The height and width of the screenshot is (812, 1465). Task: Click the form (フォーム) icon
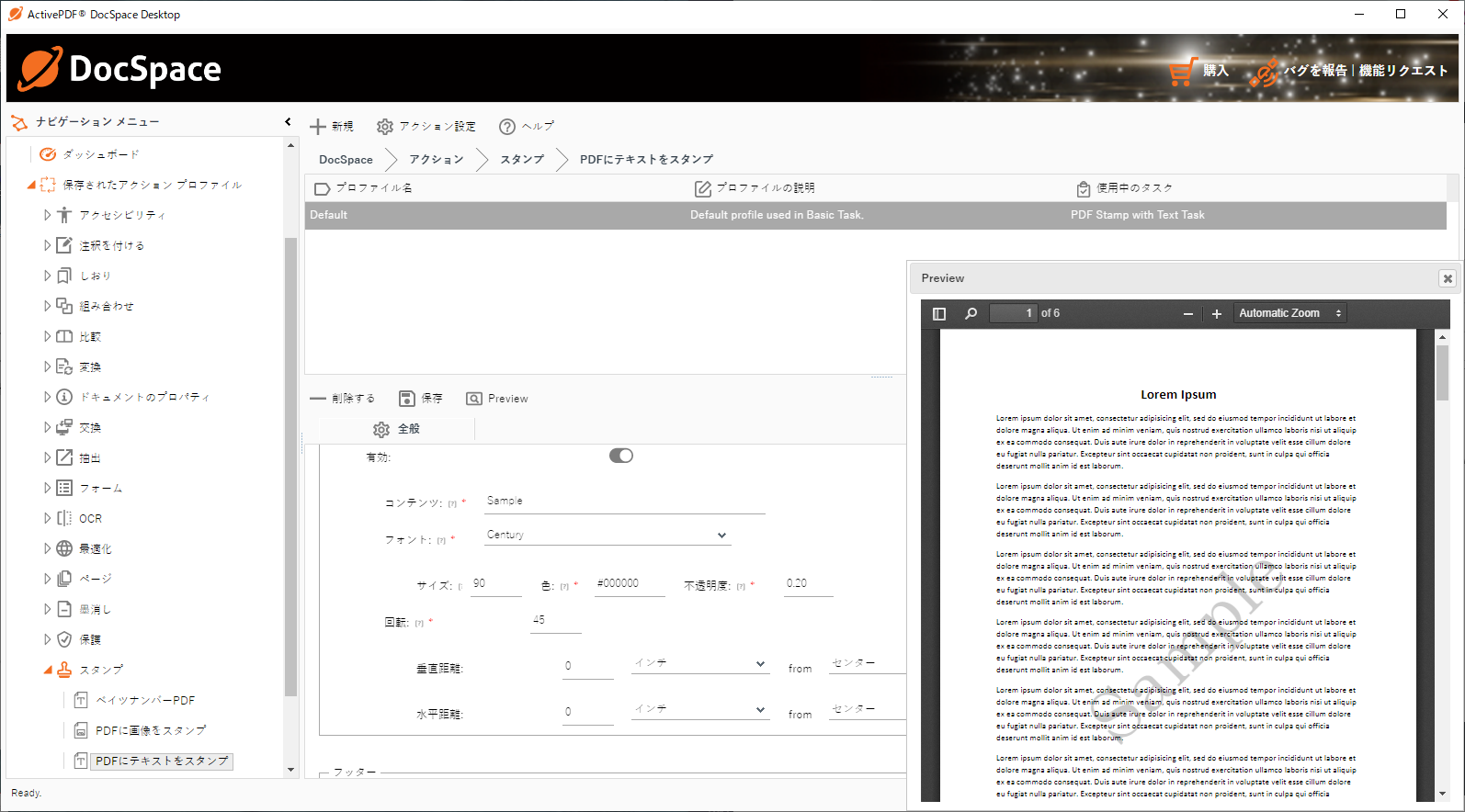pos(64,488)
